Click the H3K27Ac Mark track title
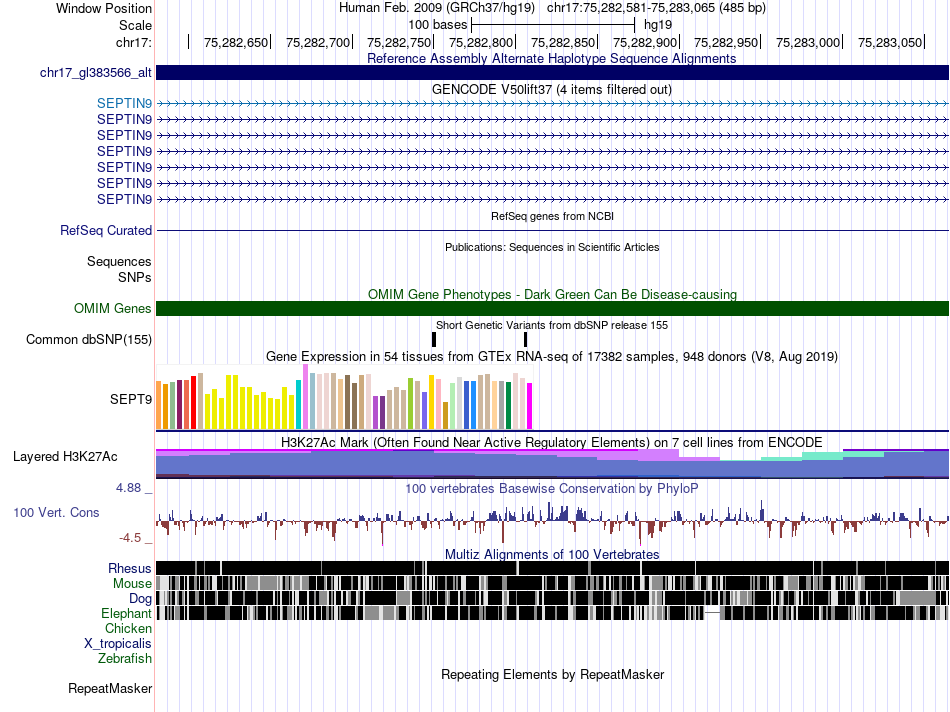The height and width of the screenshot is (712, 950). click(551, 442)
